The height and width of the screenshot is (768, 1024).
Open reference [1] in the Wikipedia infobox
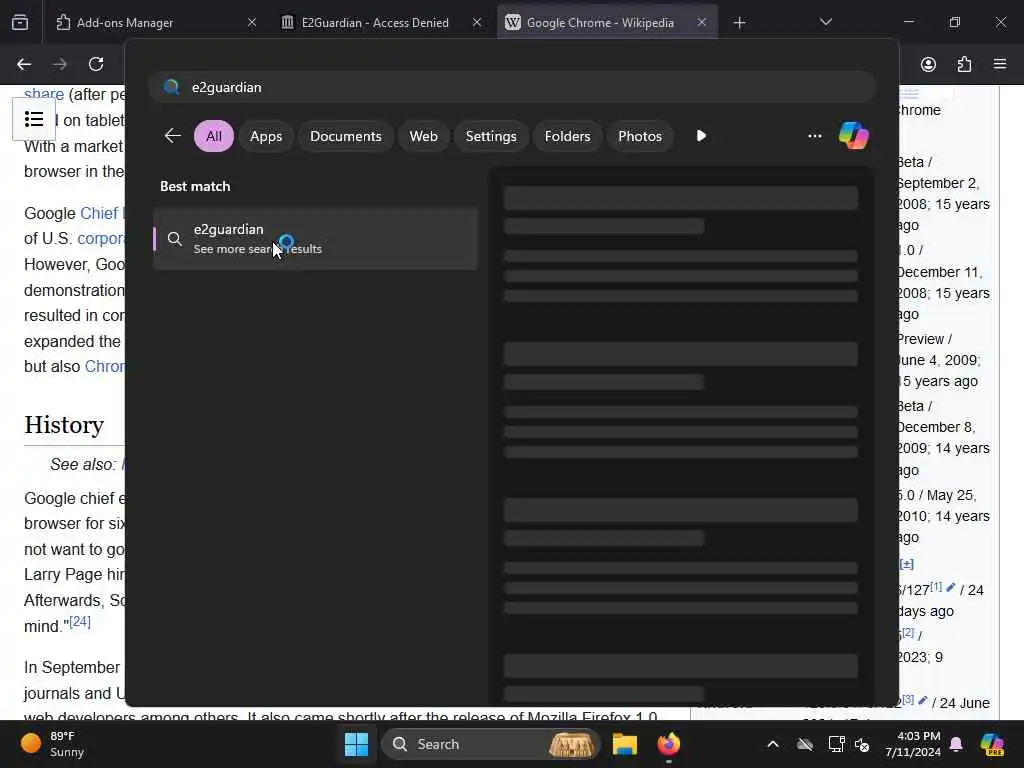(x=936, y=586)
